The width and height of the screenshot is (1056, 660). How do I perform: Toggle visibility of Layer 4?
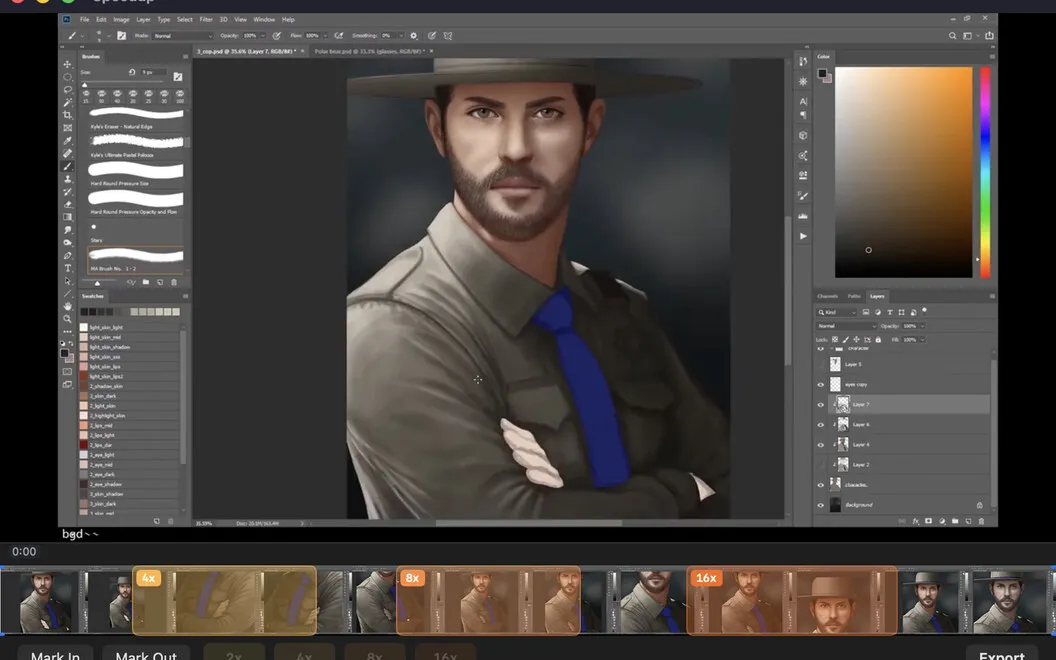click(820, 445)
